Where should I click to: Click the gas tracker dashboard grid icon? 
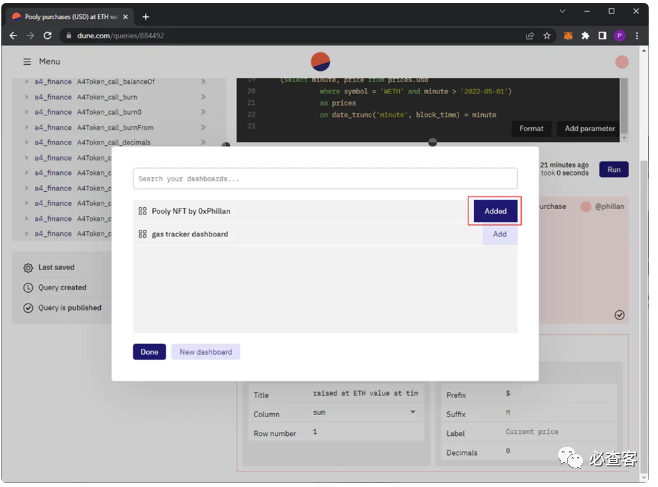143,234
